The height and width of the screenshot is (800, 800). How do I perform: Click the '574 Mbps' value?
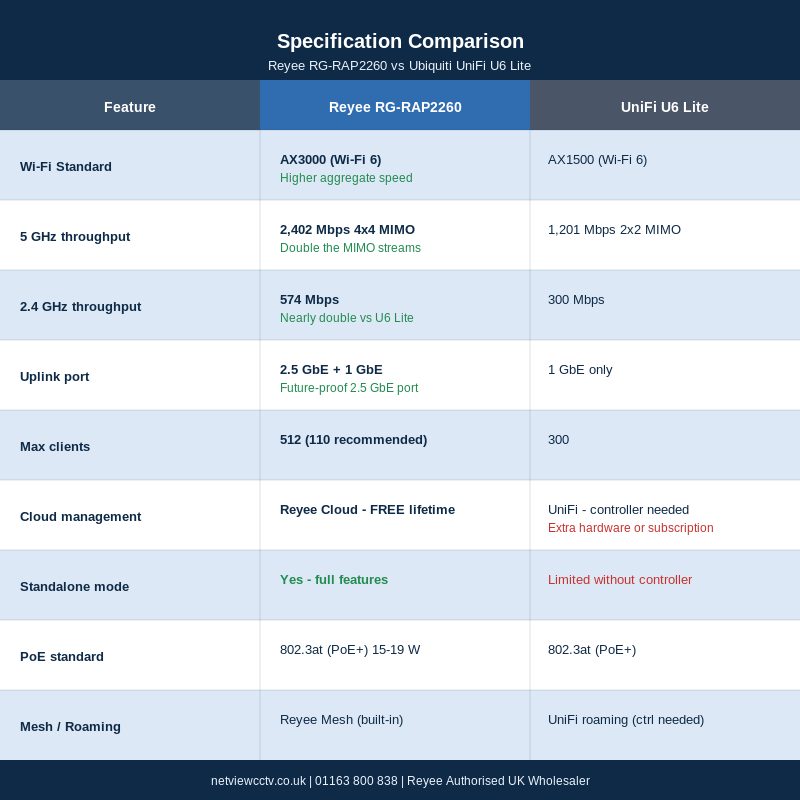coord(310,299)
